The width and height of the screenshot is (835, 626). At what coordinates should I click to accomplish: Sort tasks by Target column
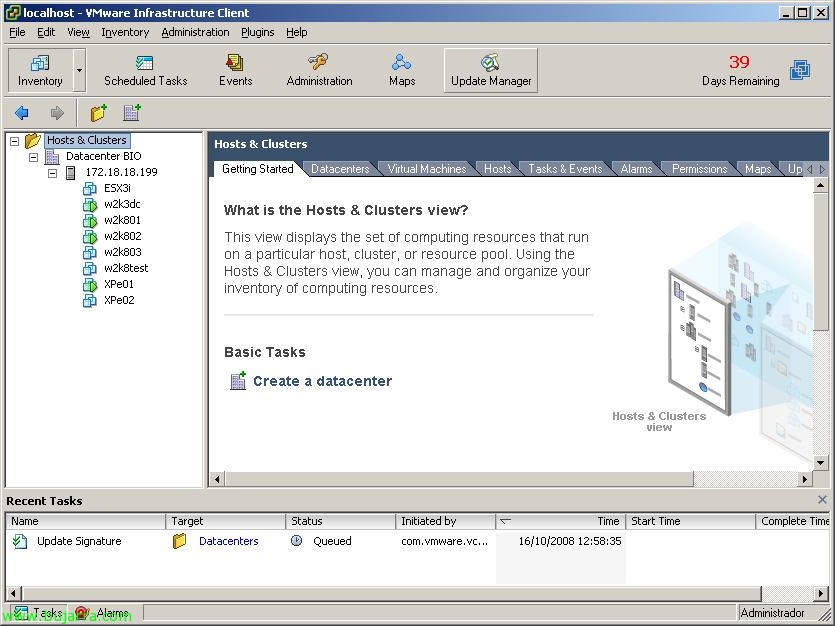[x=226, y=521]
